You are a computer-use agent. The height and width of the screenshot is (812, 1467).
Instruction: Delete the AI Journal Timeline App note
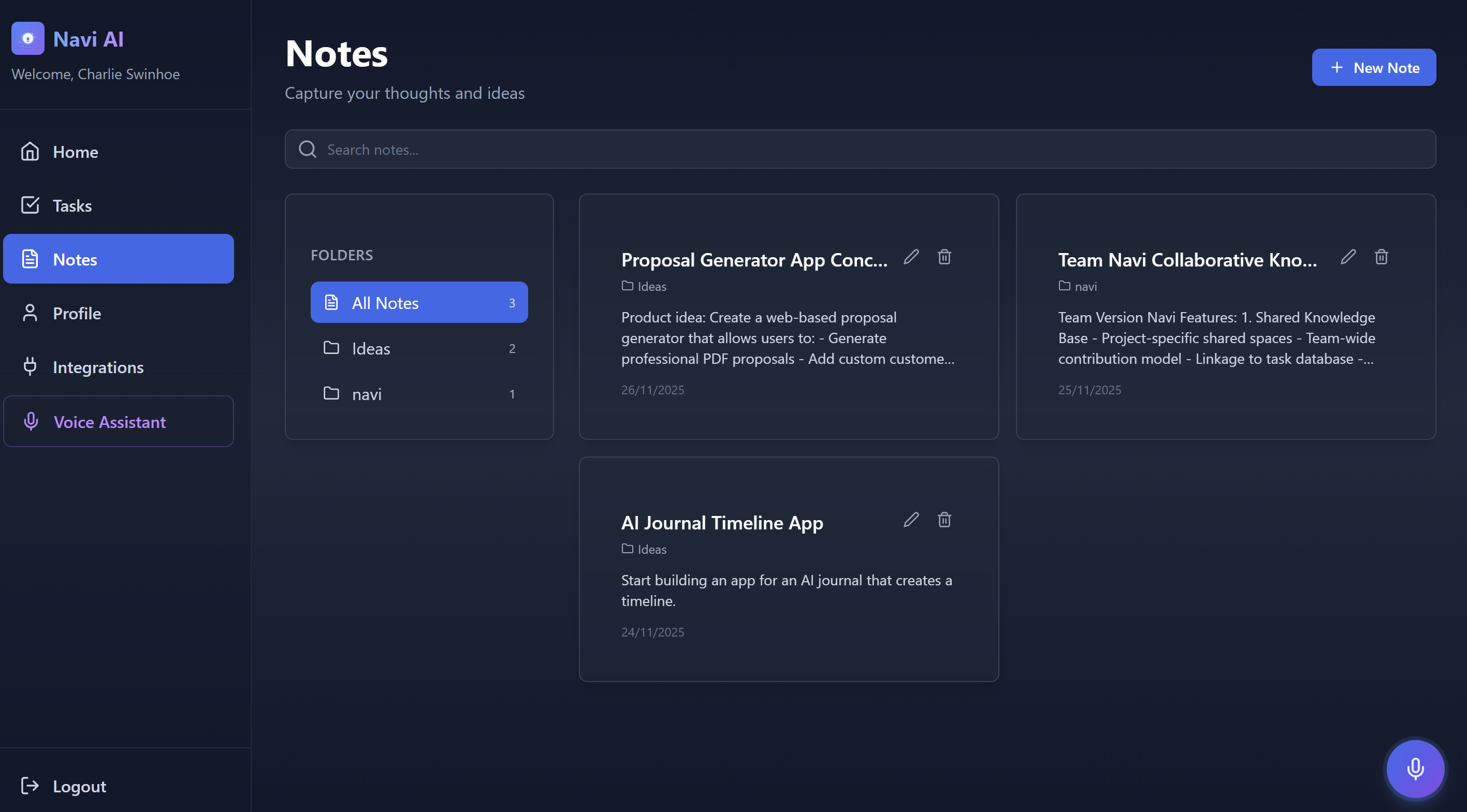pos(944,520)
